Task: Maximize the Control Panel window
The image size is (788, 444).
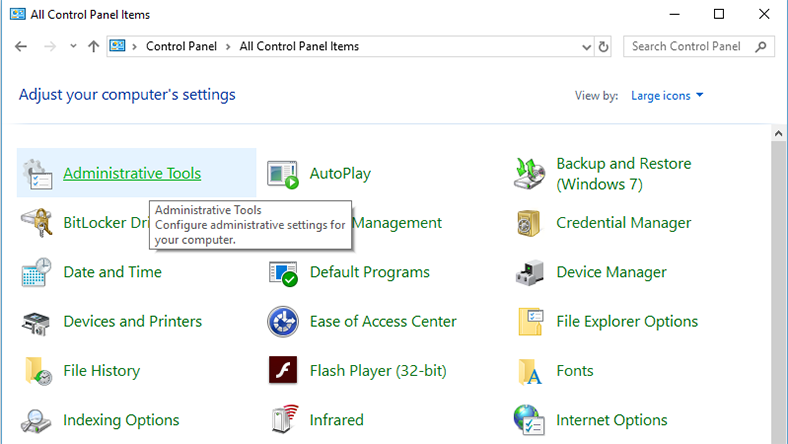Action: [719, 14]
